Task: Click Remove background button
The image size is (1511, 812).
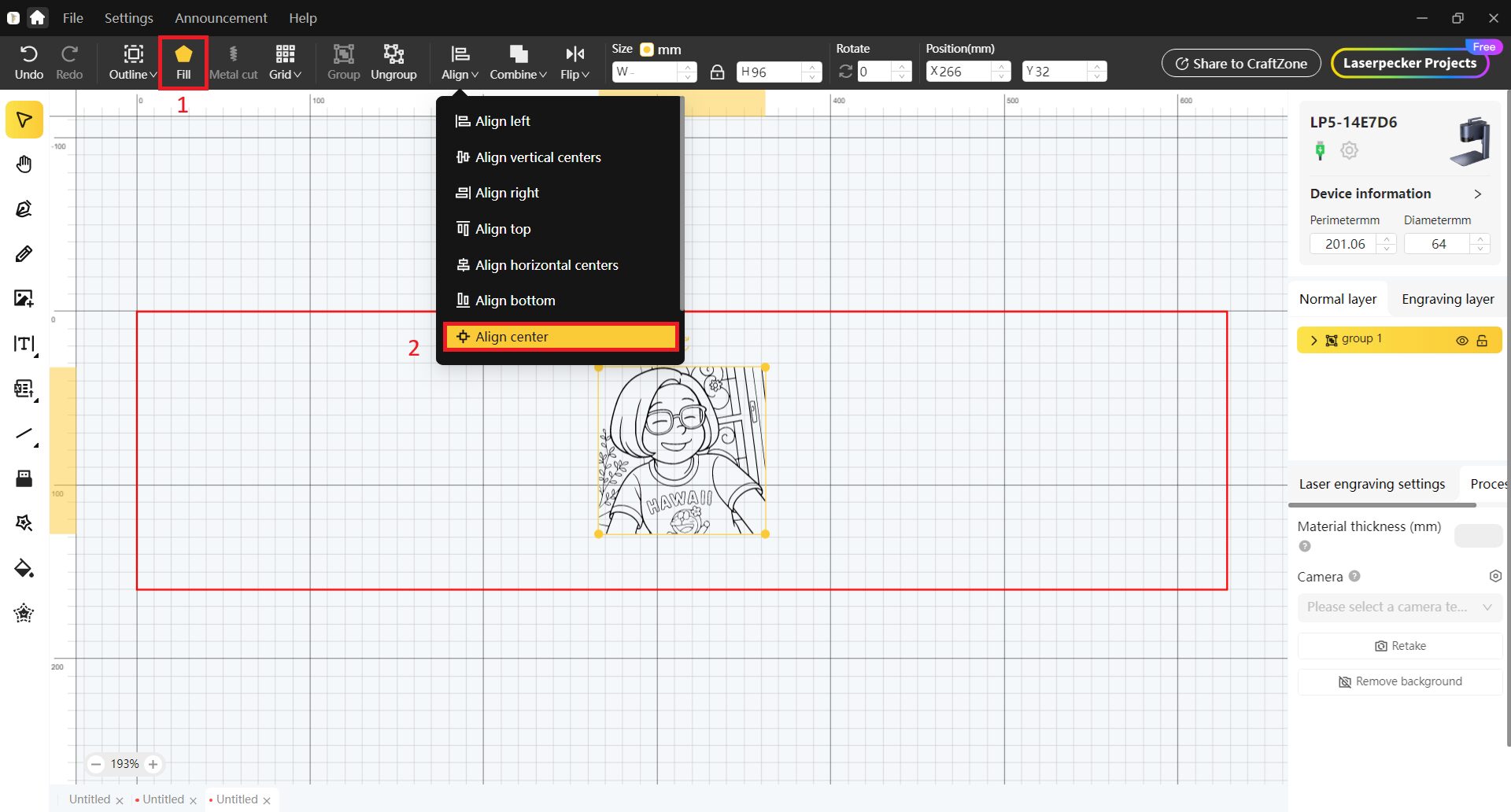Action: click(x=1399, y=681)
